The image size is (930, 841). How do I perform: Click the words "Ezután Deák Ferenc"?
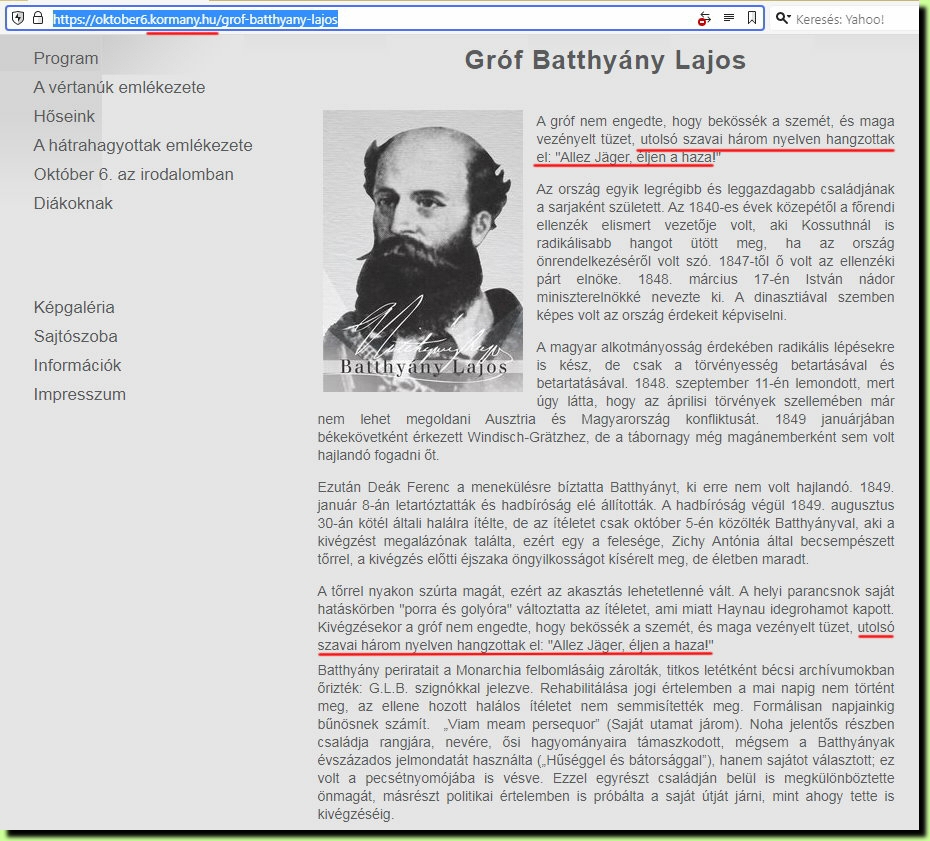pyautogui.click(x=384, y=488)
